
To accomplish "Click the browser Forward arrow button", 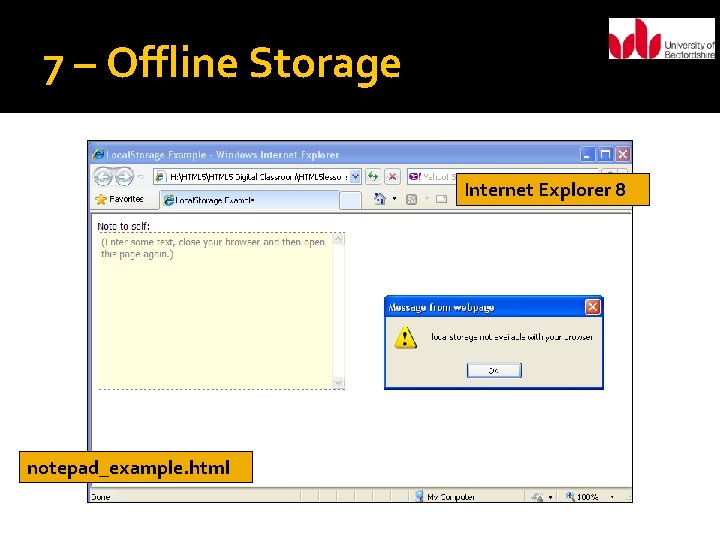I will 124,176.
